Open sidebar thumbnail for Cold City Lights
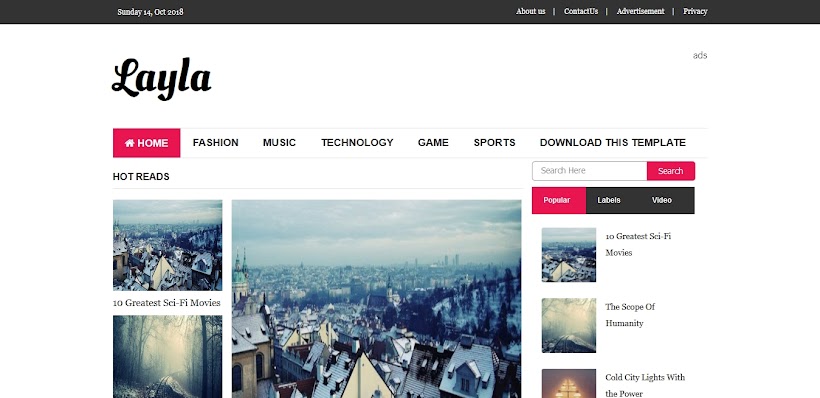Image resolution: width=820 pixels, height=398 pixels. (x=568, y=383)
